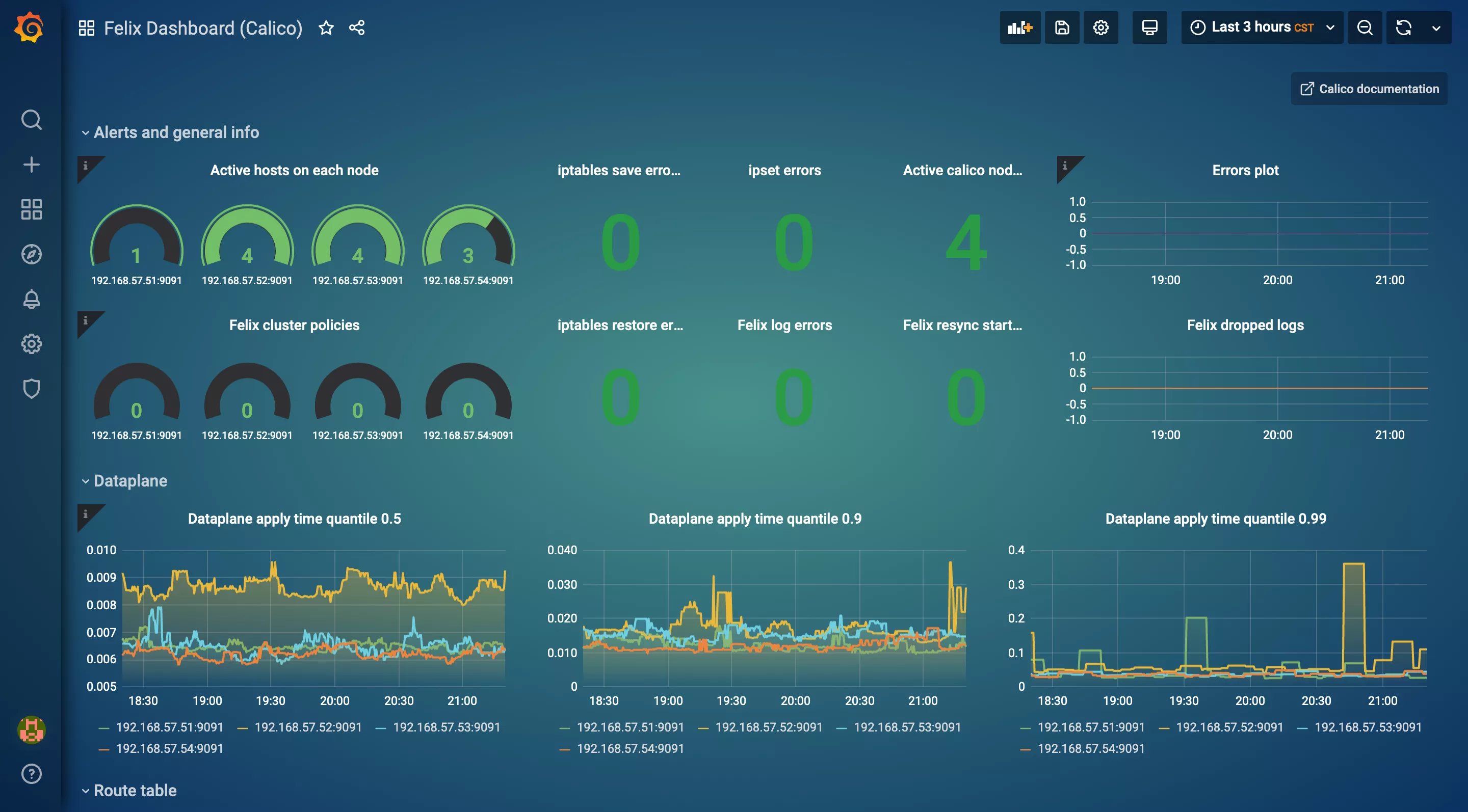
Task: Open Alerting bell in the sidebar
Action: (x=31, y=299)
